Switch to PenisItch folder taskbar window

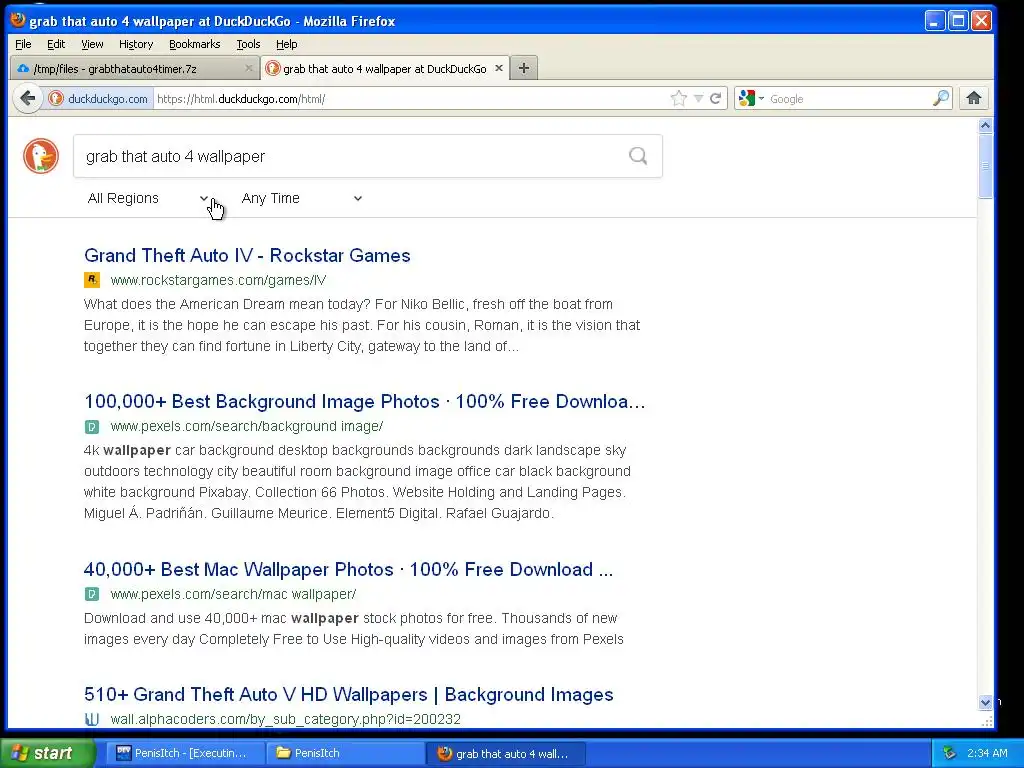click(344, 753)
